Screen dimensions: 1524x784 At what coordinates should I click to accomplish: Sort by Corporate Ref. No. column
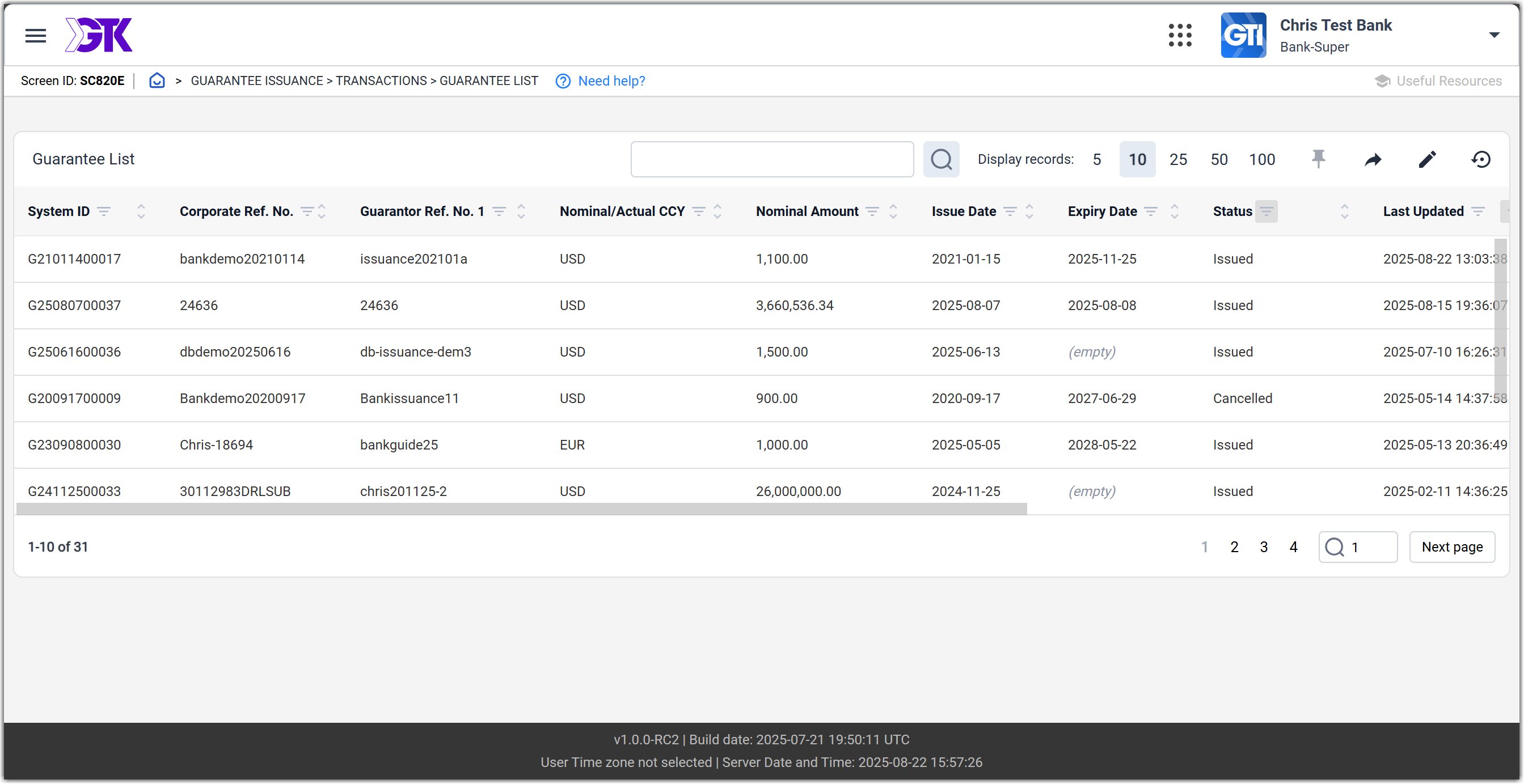[x=322, y=211]
